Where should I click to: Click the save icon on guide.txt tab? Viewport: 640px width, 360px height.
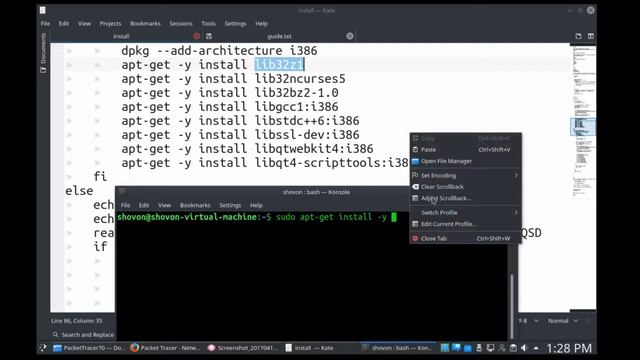(x=209, y=36)
